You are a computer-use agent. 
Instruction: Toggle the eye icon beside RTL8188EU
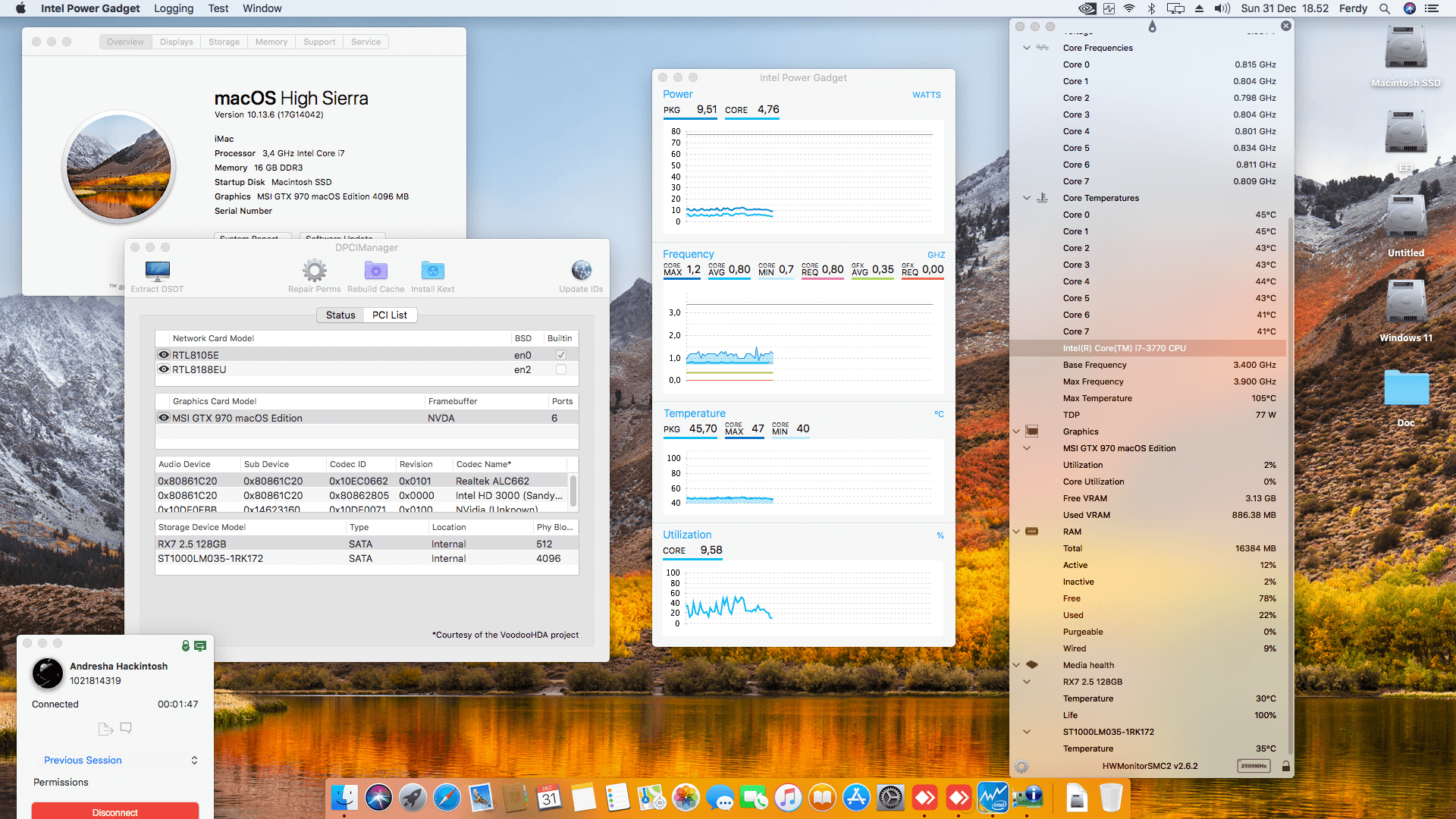pos(163,369)
